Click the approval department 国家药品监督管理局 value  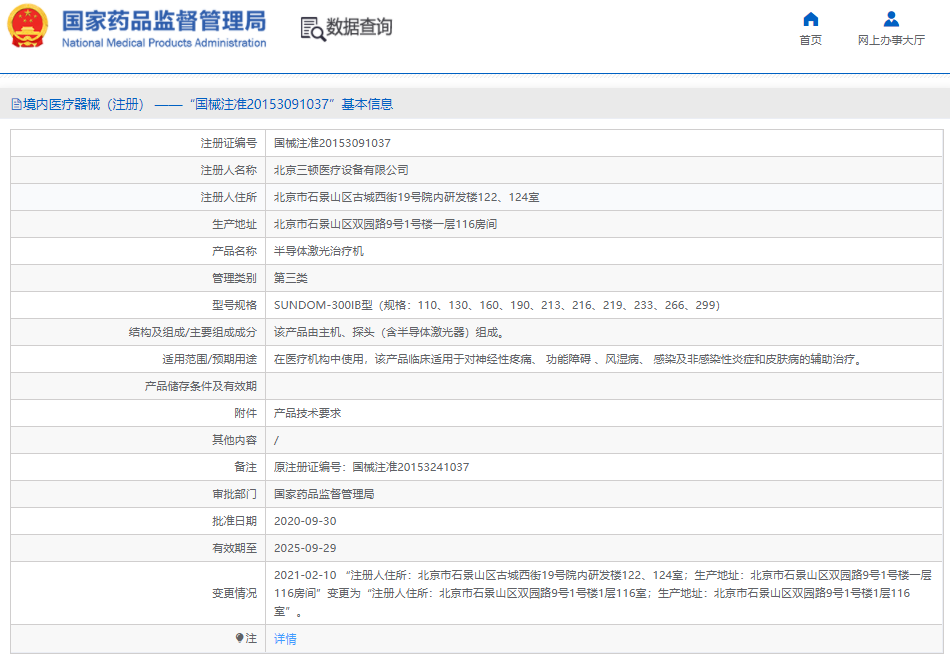click(324, 494)
